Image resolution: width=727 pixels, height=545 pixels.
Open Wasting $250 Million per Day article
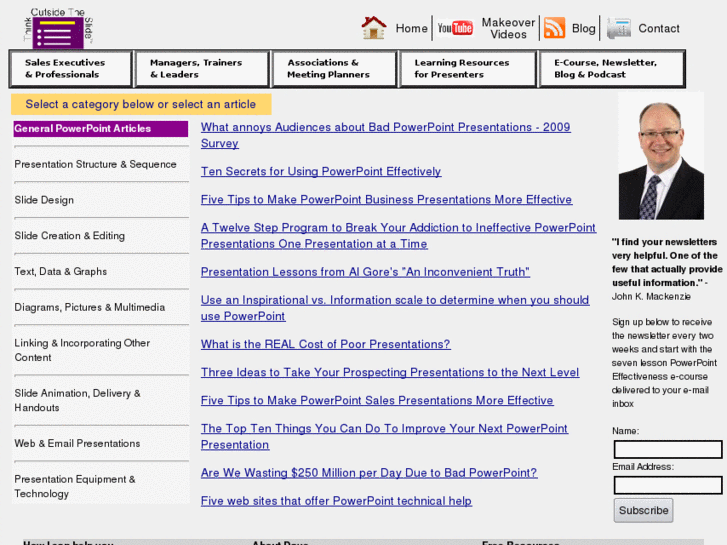point(369,473)
